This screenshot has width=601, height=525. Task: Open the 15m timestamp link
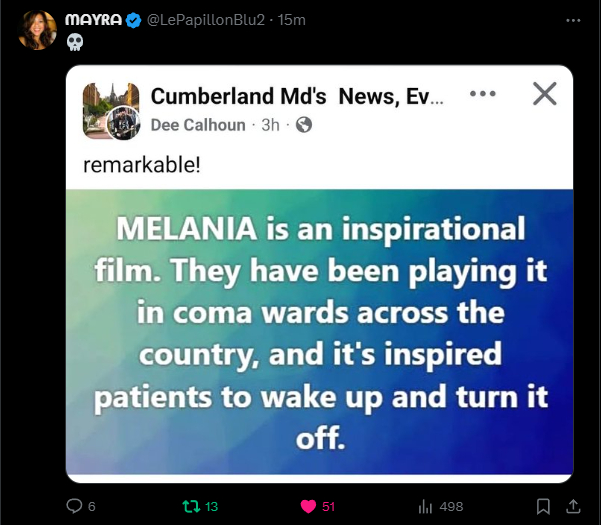pos(292,20)
